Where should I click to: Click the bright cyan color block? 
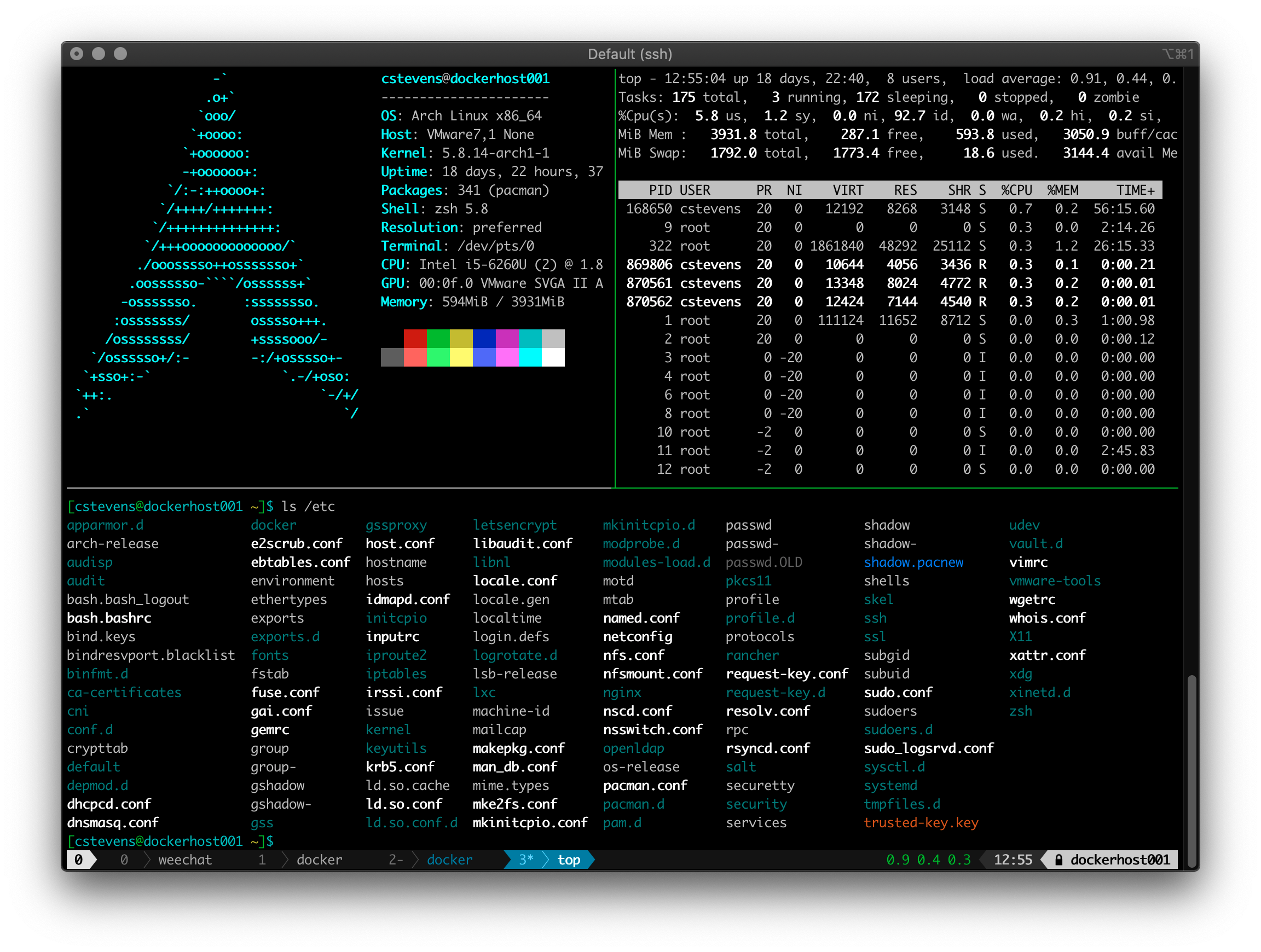coord(530,357)
